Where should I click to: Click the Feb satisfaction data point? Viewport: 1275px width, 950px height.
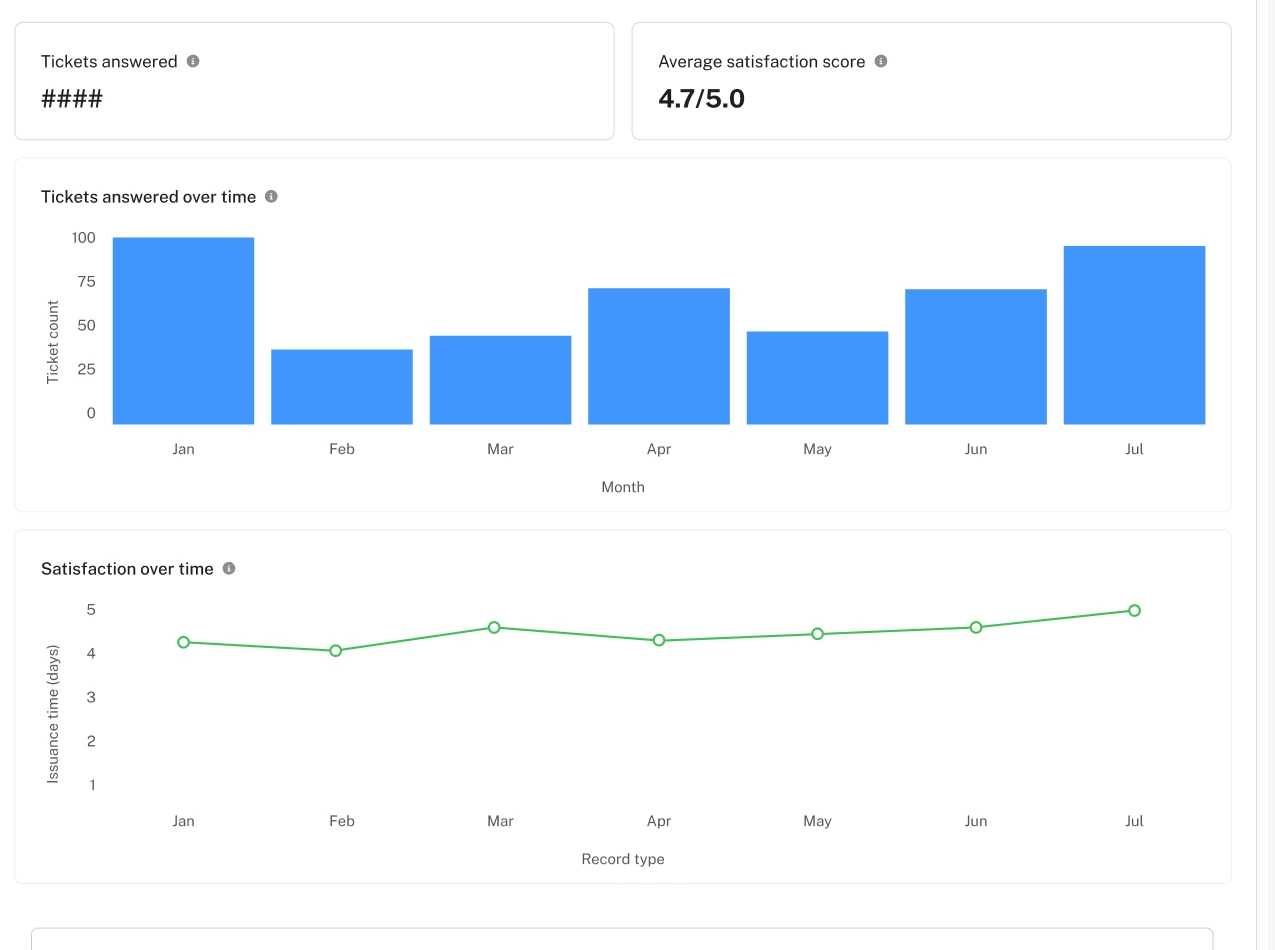click(x=336, y=651)
